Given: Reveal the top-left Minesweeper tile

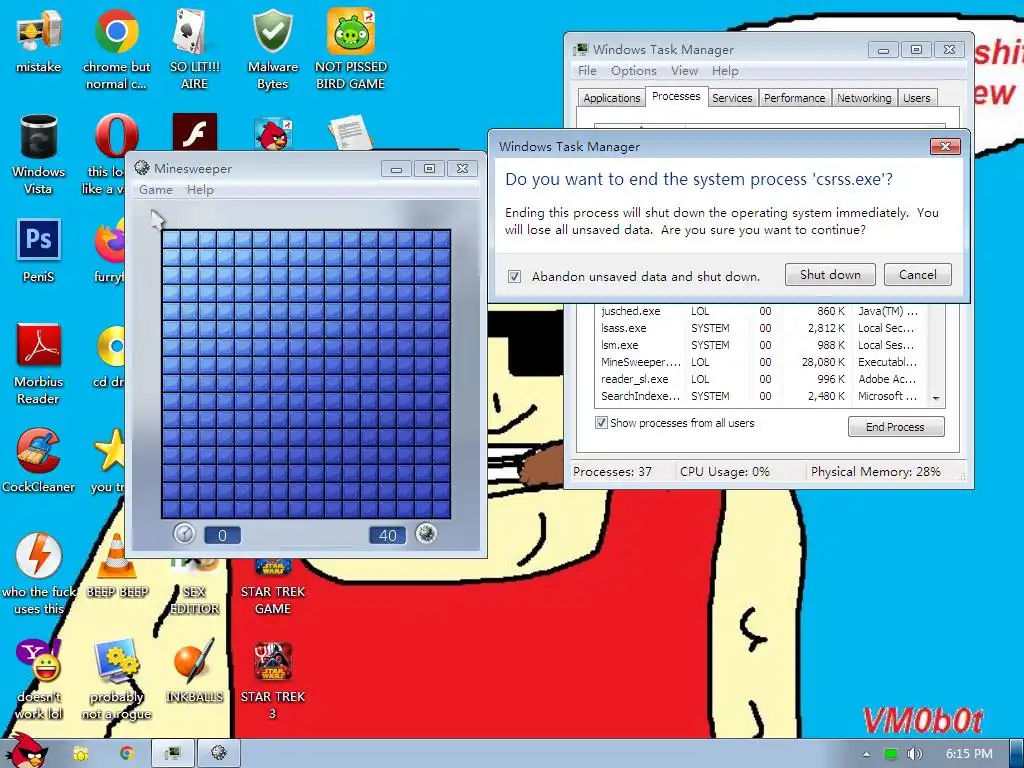Looking at the screenshot, I should coord(171,239).
